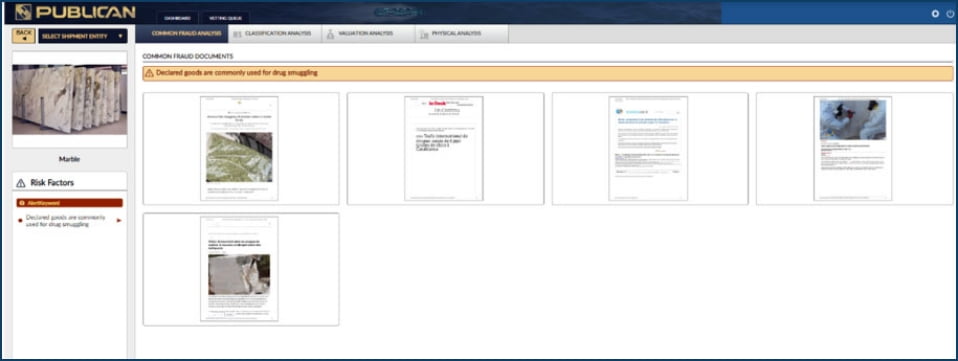The width and height of the screenshot is (958, 361).
Task: Expand the drug smuggling risk factor arrow
Action: point(119,220)
